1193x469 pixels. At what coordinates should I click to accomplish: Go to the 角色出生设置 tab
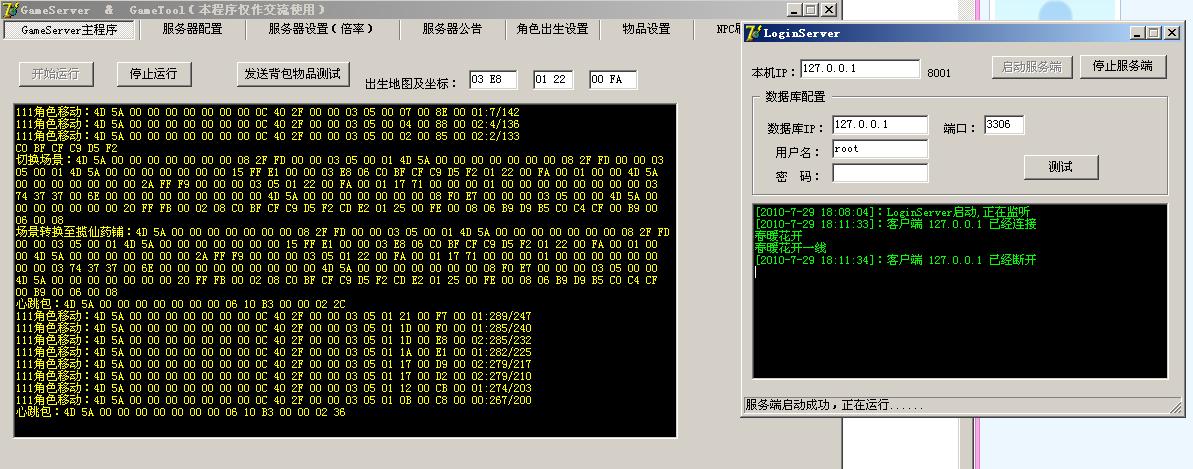[x=552, y=29]
